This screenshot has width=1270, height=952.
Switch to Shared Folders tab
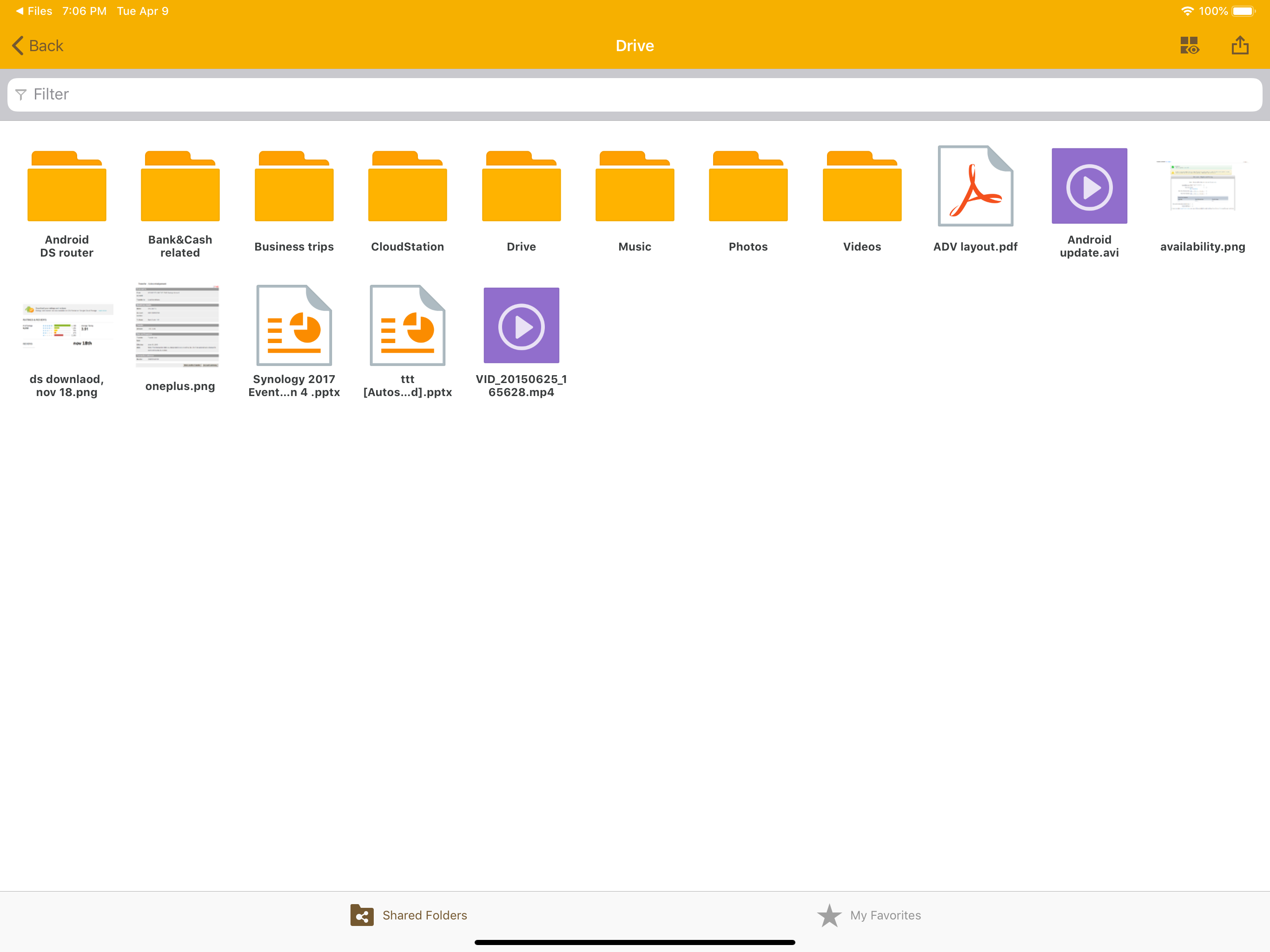[x=409, y=915]
